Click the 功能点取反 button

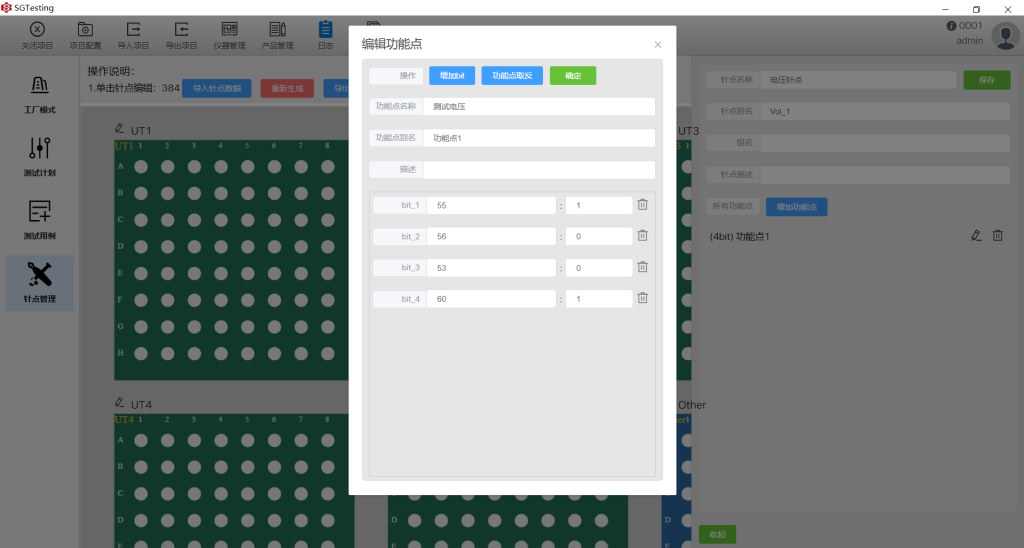pos(512,76)
